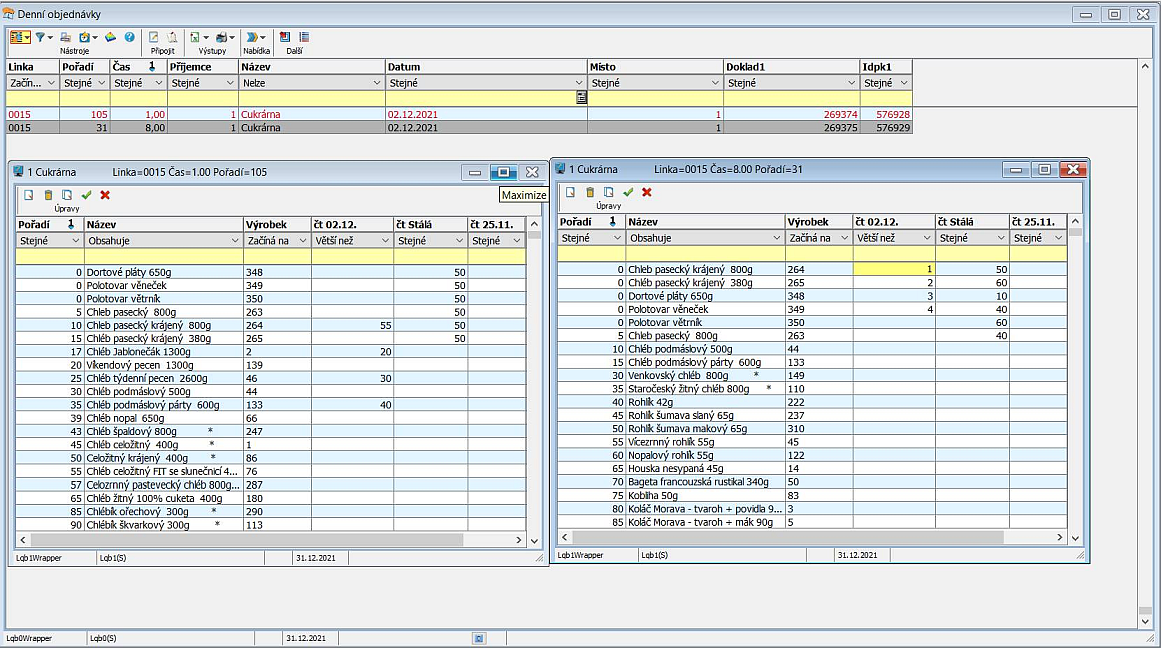Click the blue arrows Nabídka icon
1161x648 pixels.
click(252, 37)
